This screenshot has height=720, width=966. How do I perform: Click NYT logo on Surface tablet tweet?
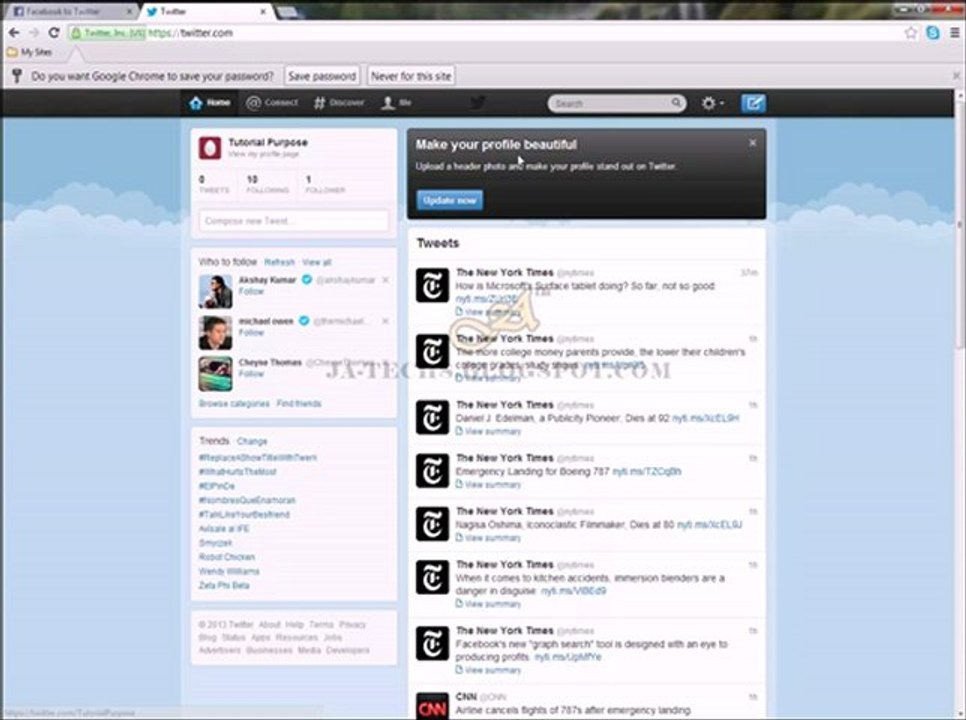432,285
